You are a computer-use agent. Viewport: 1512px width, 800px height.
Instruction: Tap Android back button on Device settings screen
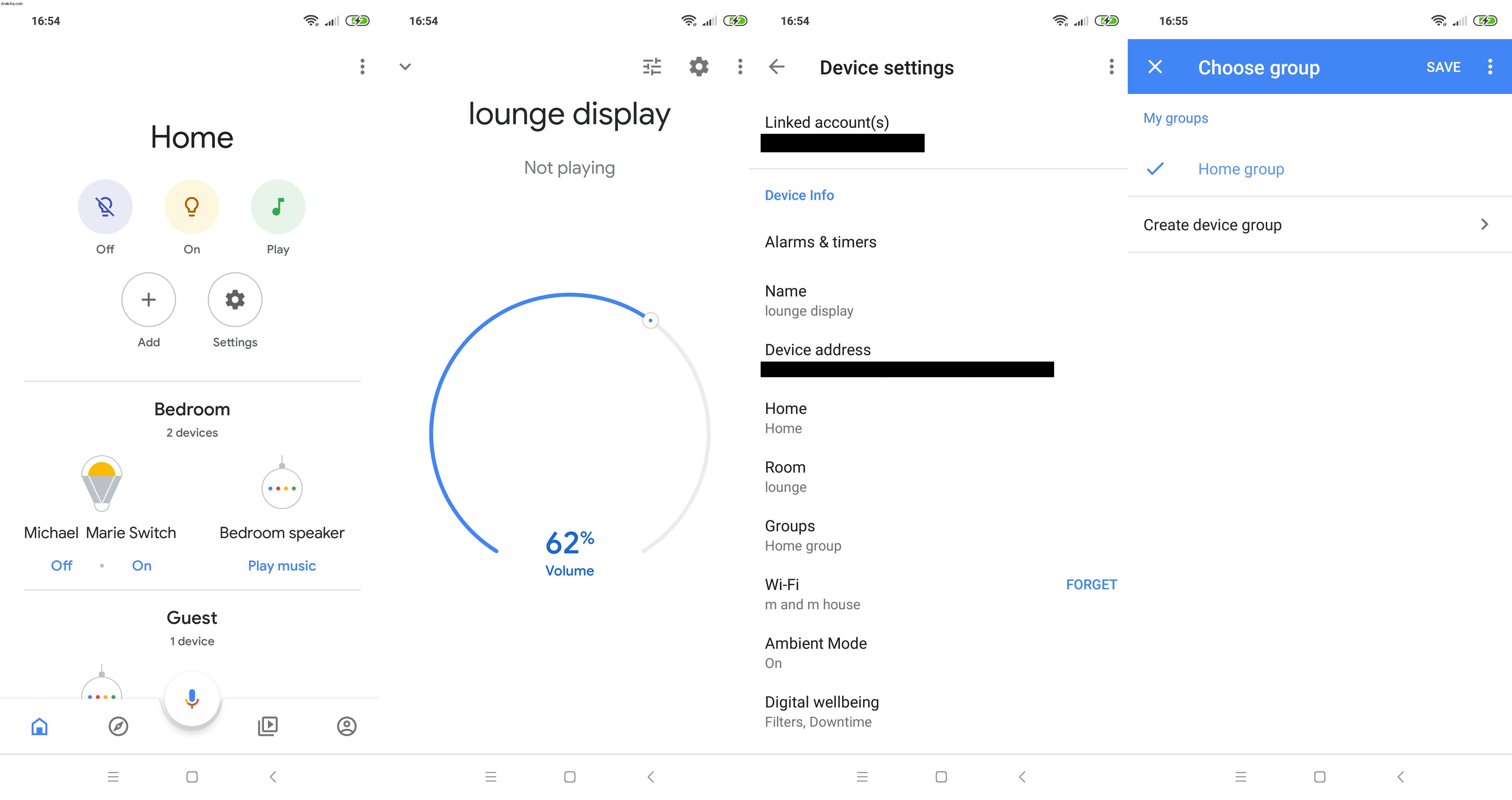click(x=1022, y=777)
